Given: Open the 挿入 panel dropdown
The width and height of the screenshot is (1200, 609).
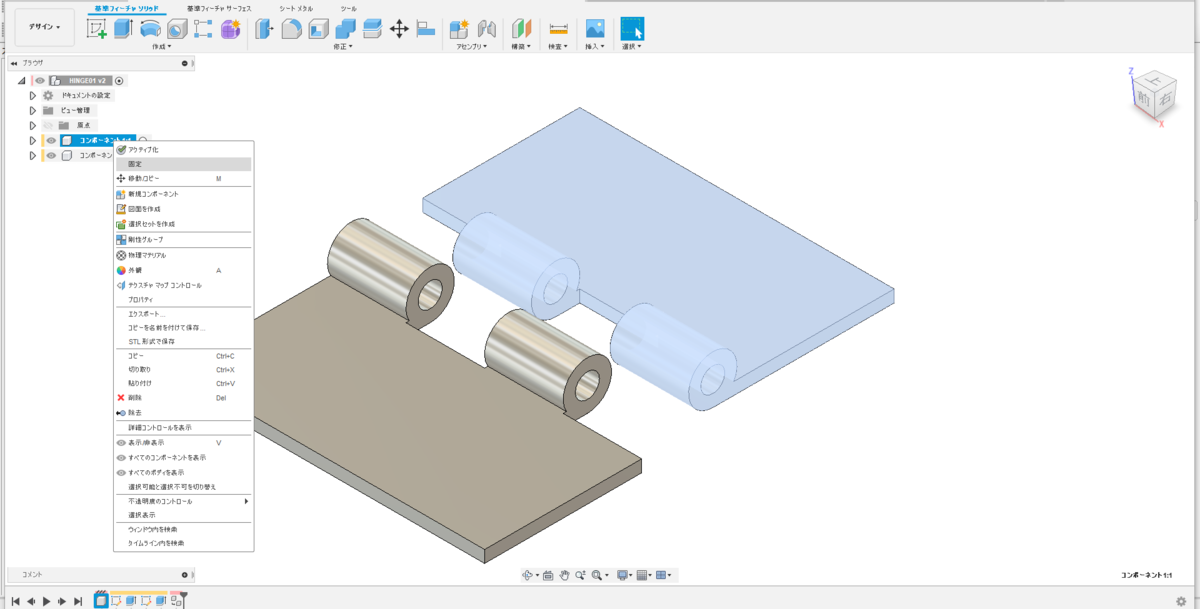Looking at the screenshot, I should tap(595, 46).
